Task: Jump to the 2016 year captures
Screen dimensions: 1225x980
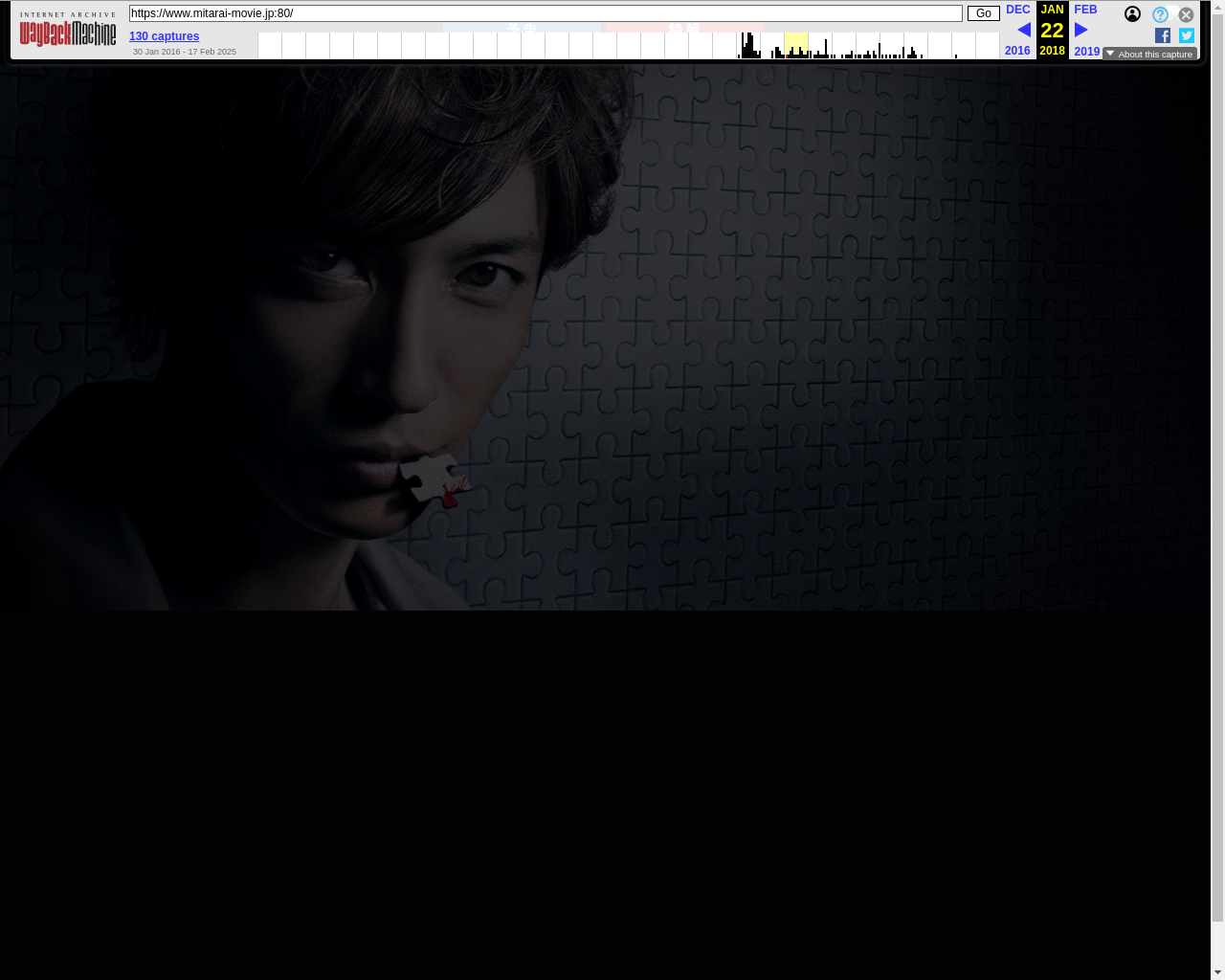Action: 1017,51
